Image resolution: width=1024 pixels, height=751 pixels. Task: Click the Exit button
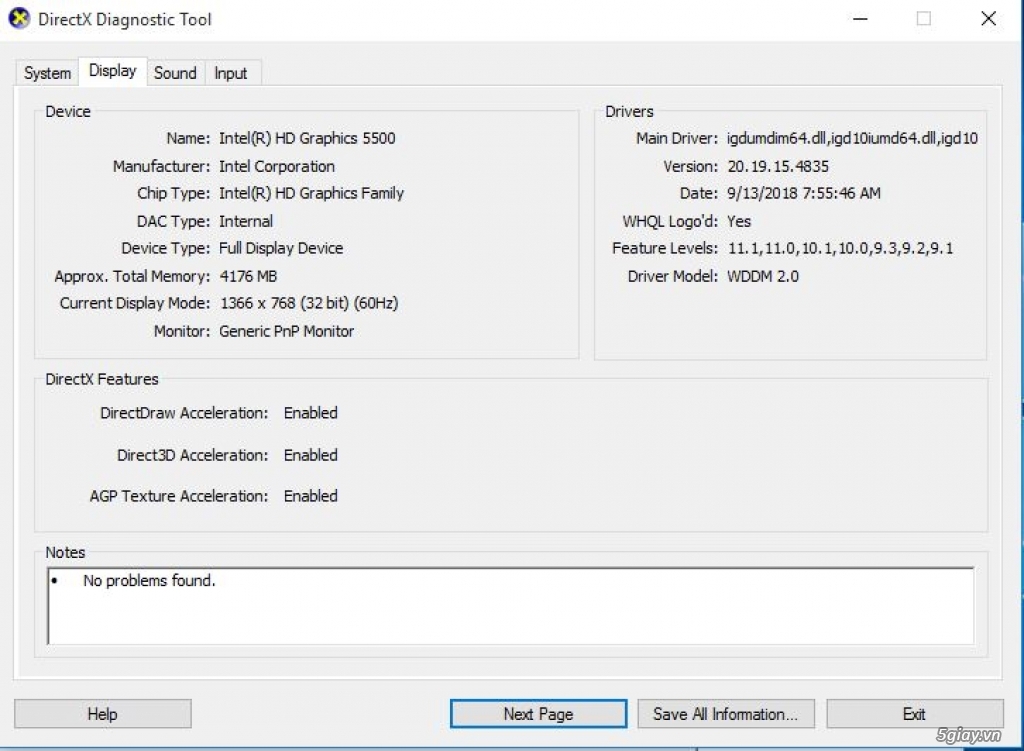[914, 713]
